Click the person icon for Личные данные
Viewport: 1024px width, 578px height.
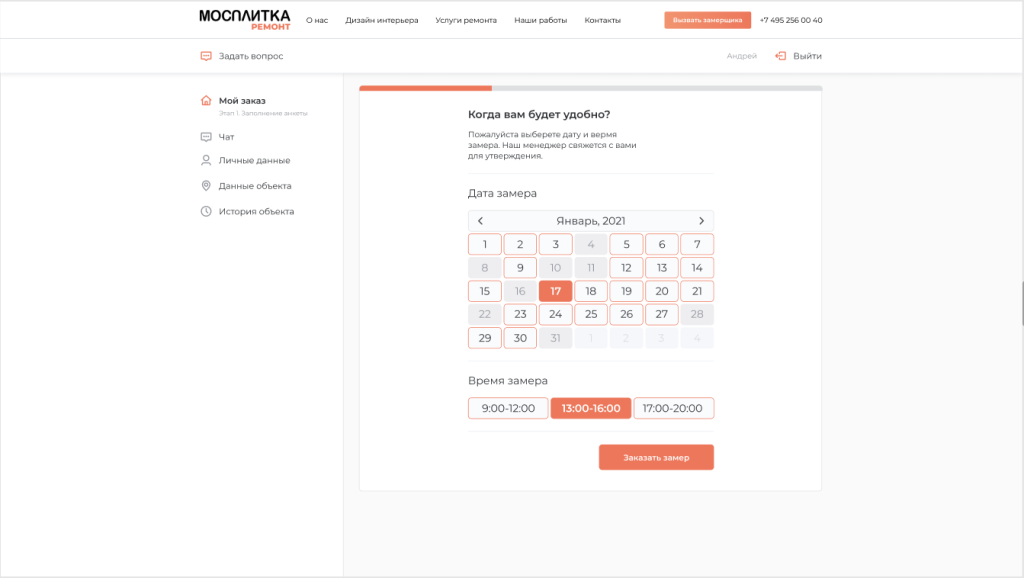[x=206, y=160]
